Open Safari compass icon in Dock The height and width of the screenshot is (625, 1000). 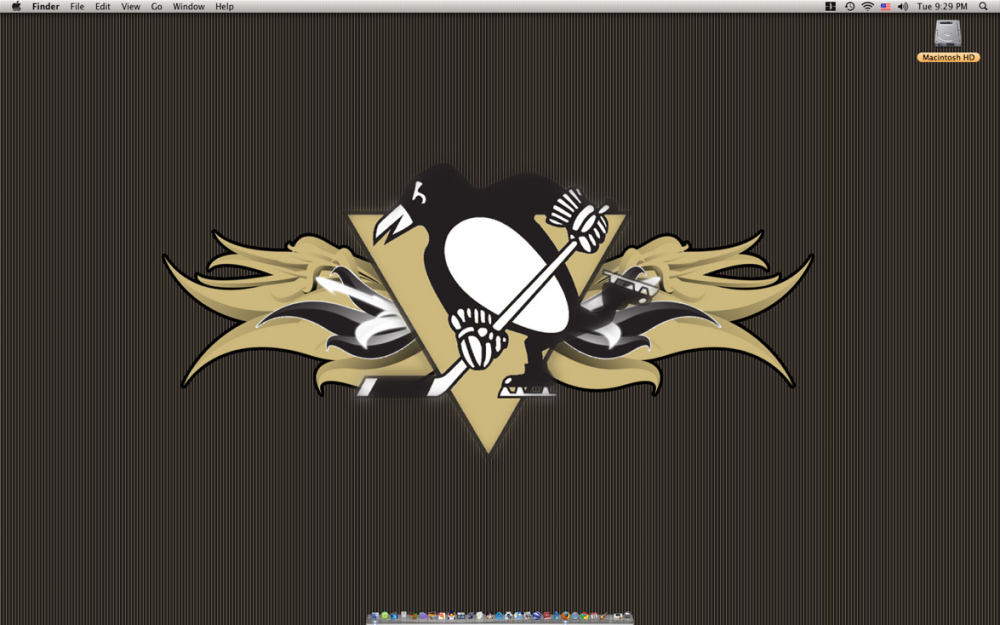[x=575, y=616]
